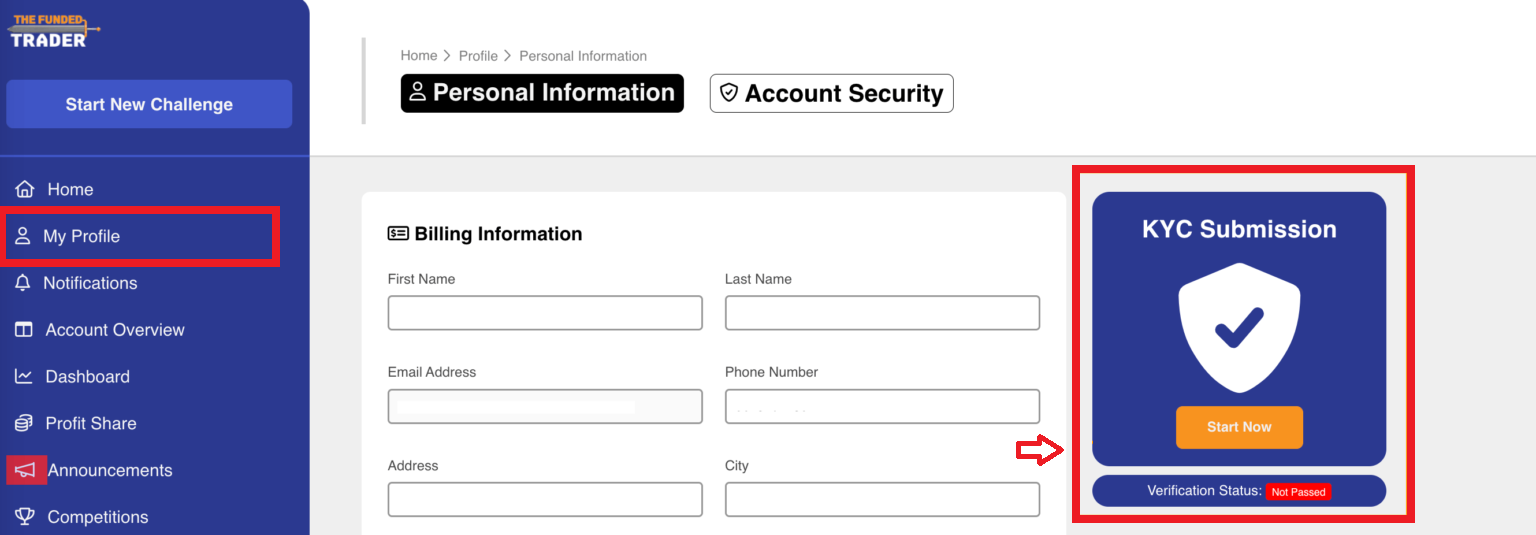Open Profile in the breadcrumb trail
The image size is (1536, 535).
click(x=478, y=56)
